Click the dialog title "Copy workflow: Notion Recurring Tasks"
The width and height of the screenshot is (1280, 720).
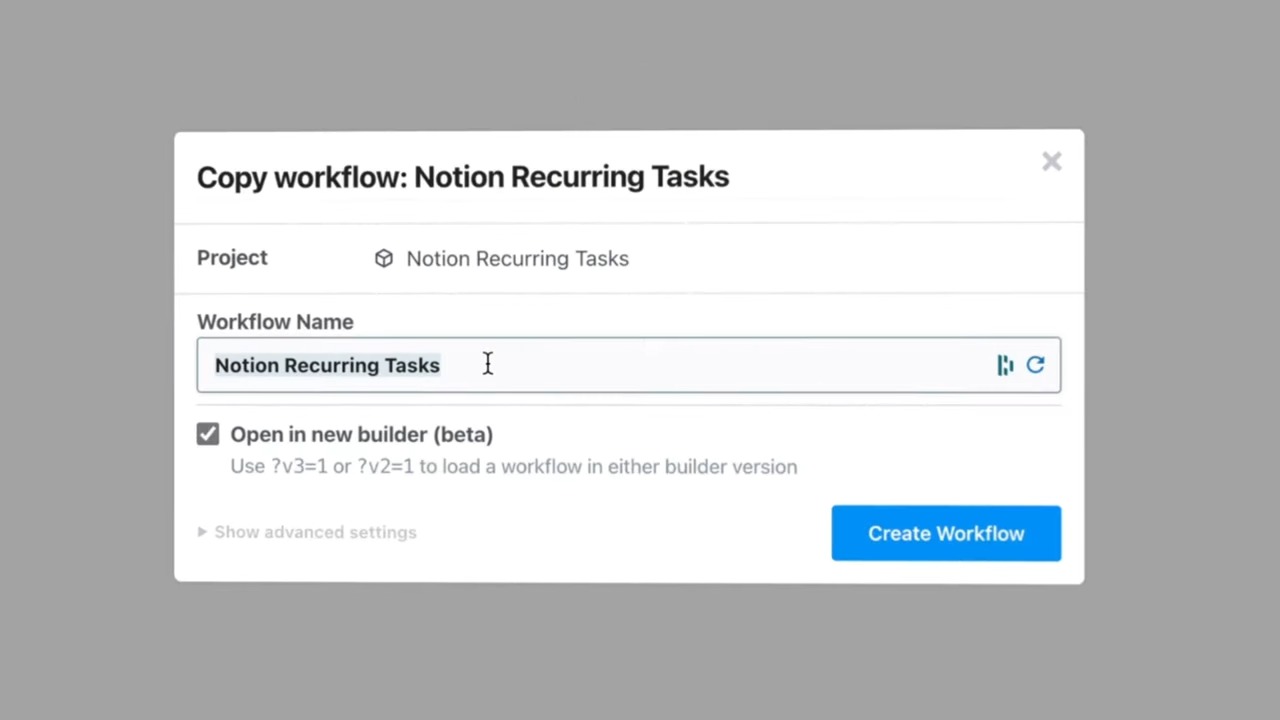coord(463,177)
